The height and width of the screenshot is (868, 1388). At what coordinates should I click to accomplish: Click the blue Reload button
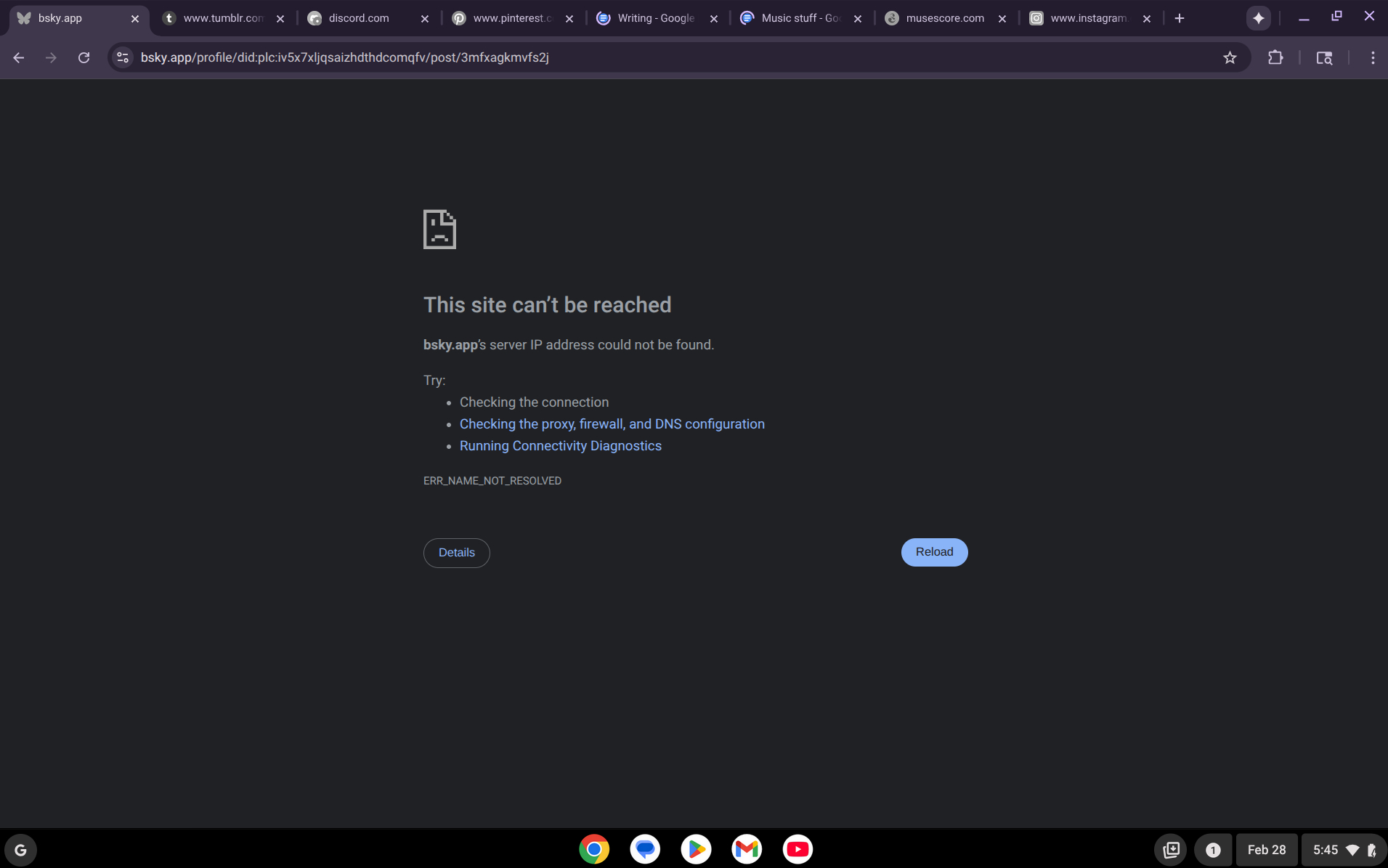(934, 552)
